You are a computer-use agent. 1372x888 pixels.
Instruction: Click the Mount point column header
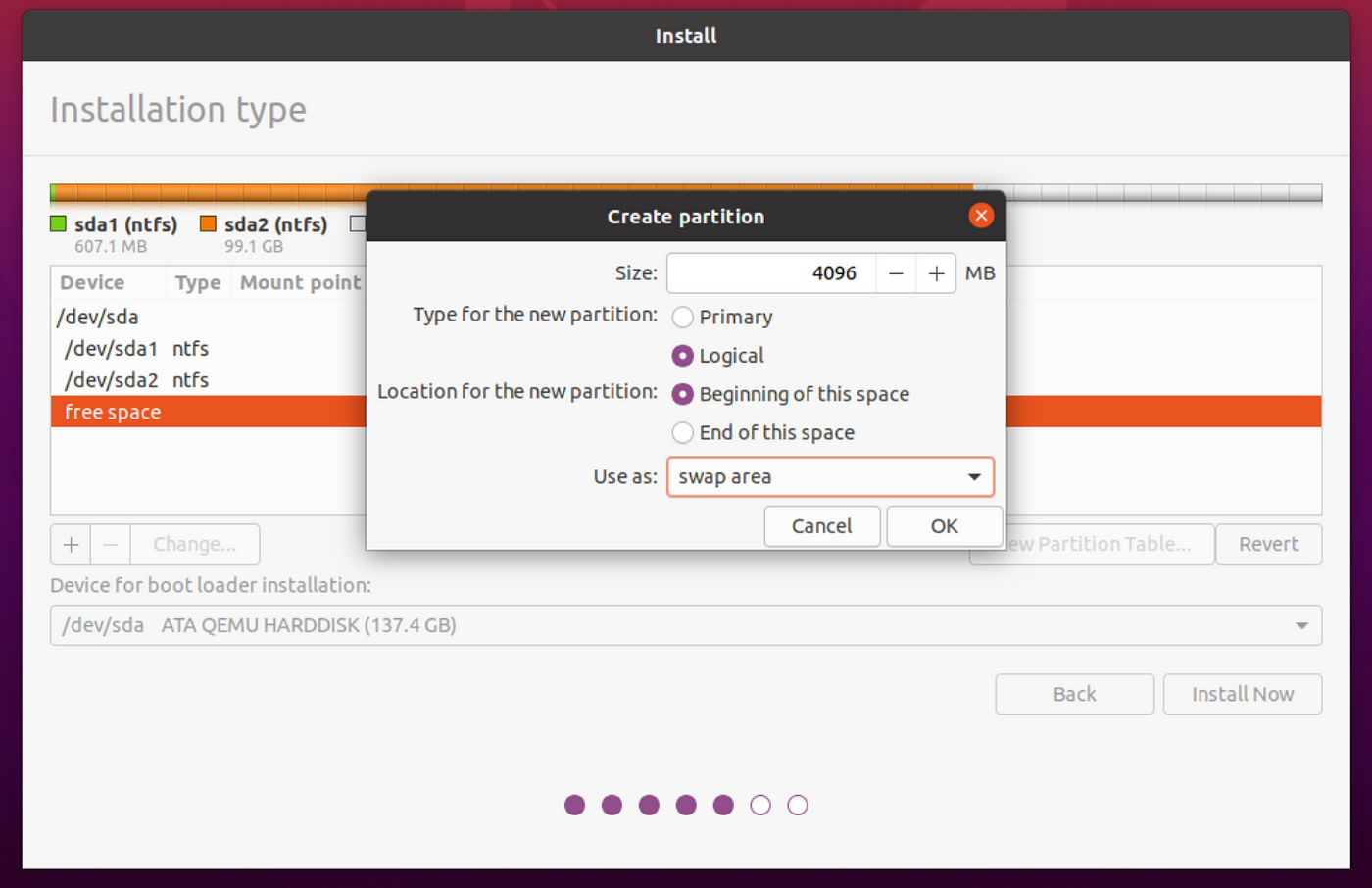[x=300, y=283]
